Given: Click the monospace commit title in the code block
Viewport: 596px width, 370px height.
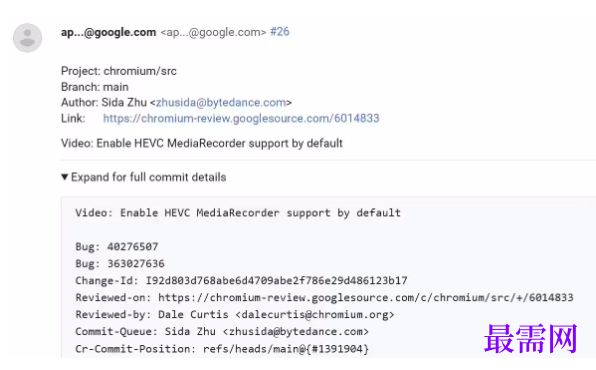Looking at the screenshot, I should tap(238, 213).
